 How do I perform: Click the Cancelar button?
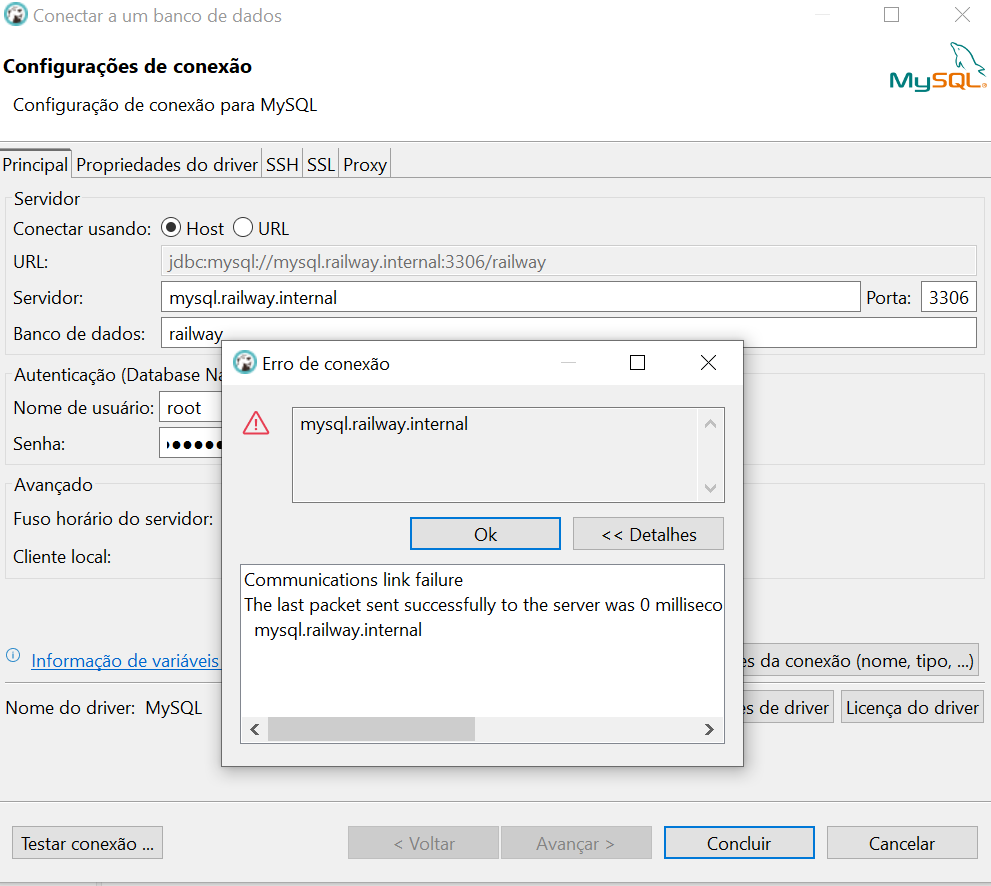click(902, 843)
